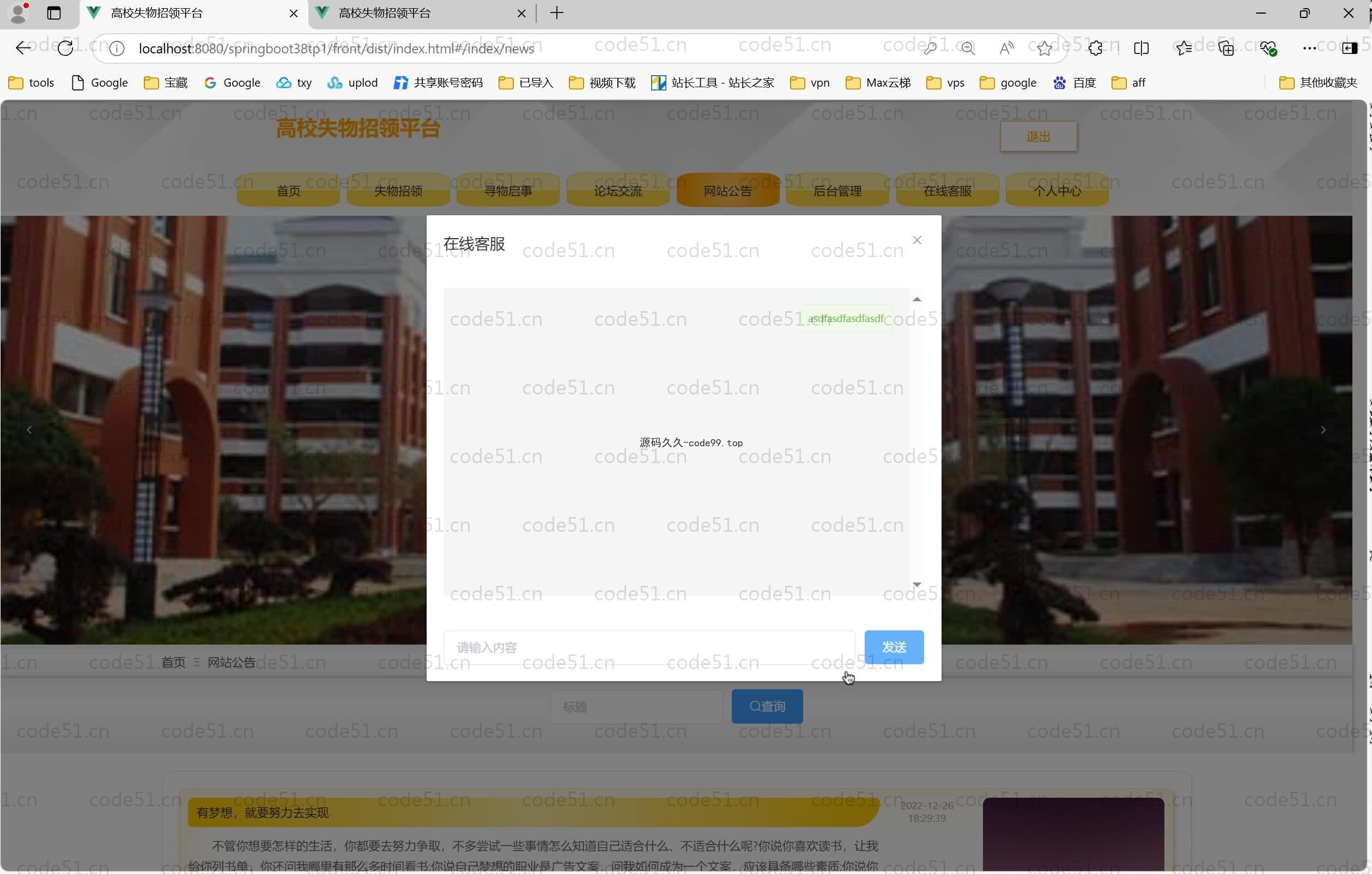1372x874 pixels.
Task: Open browser extensions puzzle icon
Action: (1095, 48)
